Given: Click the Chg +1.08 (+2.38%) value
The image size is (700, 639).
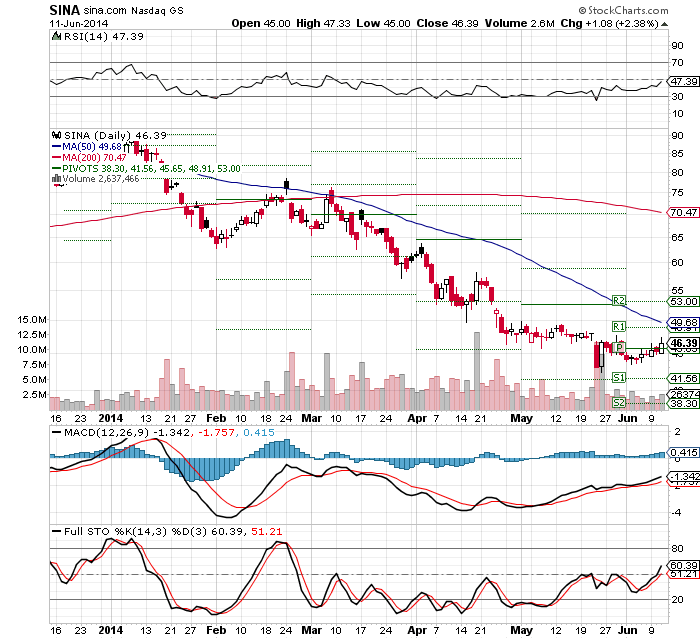Looking at the screenshot, I should (609, 23).
